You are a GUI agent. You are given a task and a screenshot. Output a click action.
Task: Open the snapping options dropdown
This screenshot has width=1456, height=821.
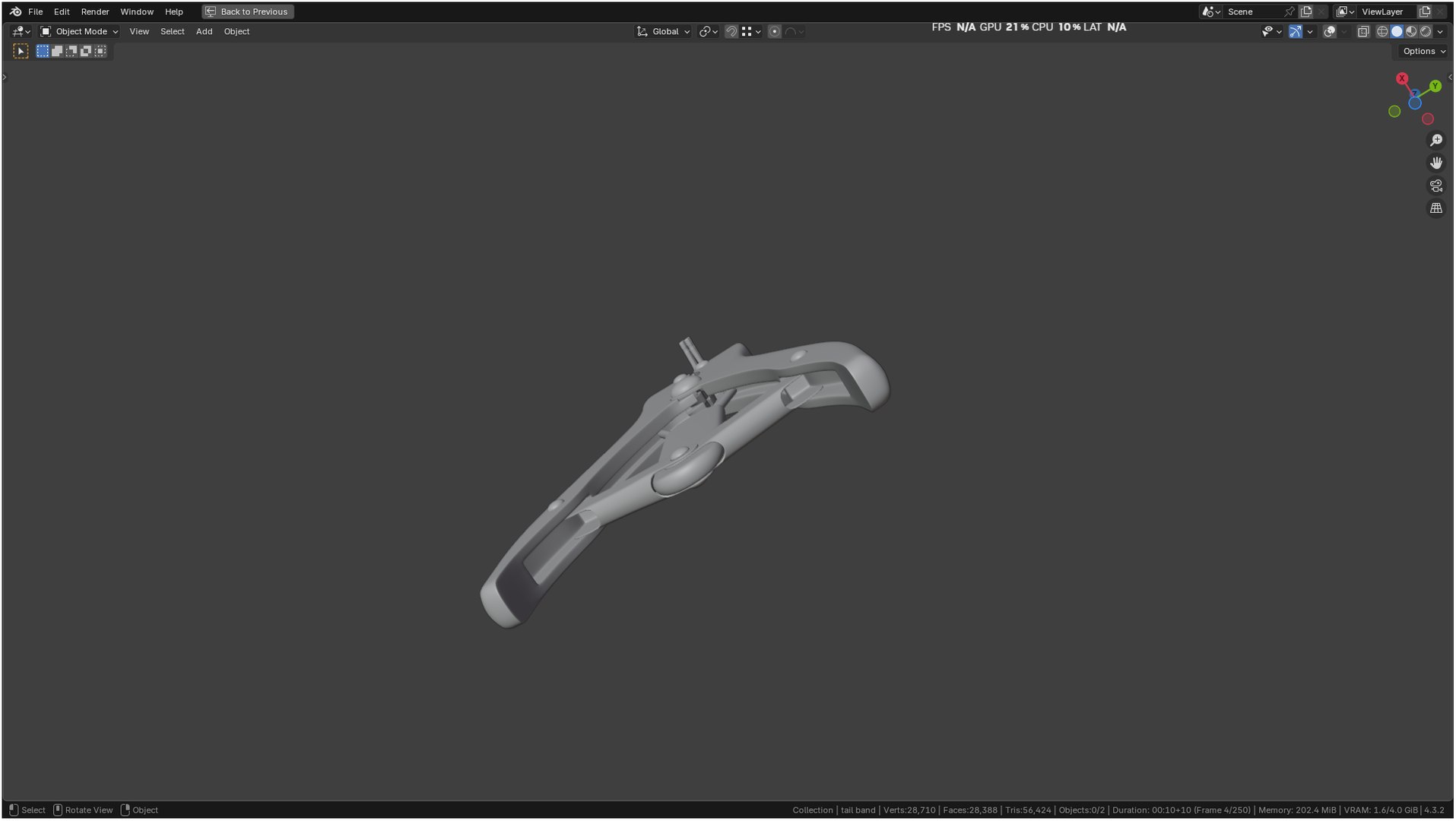751,31
